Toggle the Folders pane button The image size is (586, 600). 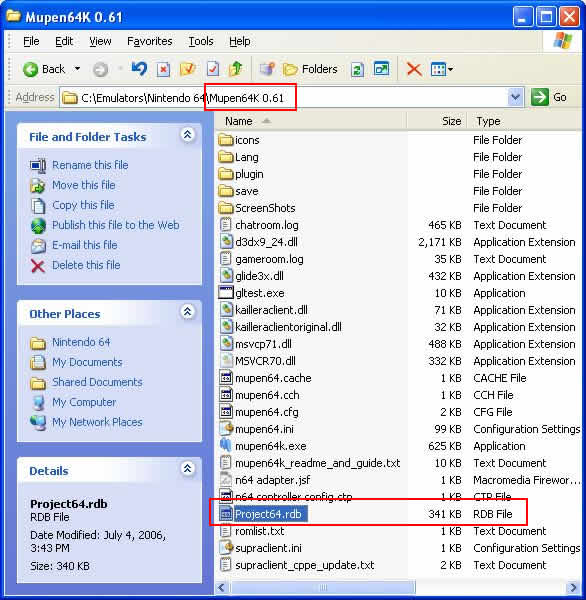pos(310,69)
